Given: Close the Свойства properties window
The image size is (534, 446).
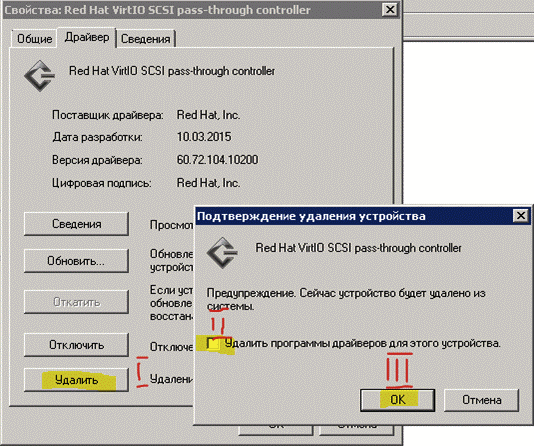Looking at the screenshot, I should point(390,9).
